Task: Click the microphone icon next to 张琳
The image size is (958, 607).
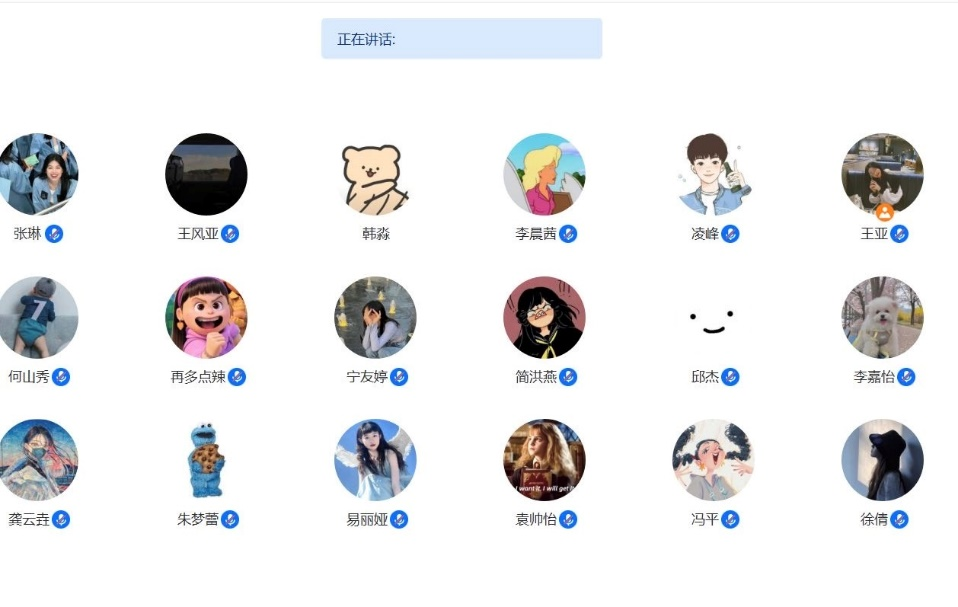Action: click(54, 234)
